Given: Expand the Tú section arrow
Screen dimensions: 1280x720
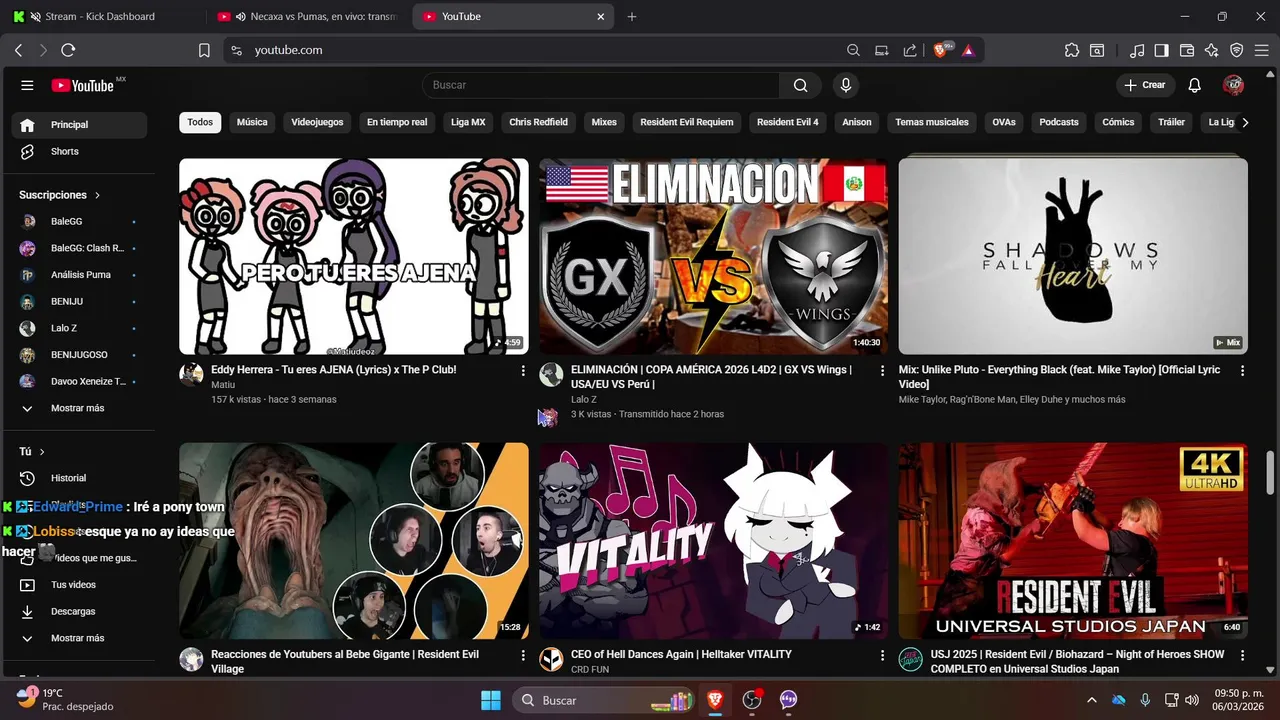Looking at the screenshot, I should (x=42, y=452).
